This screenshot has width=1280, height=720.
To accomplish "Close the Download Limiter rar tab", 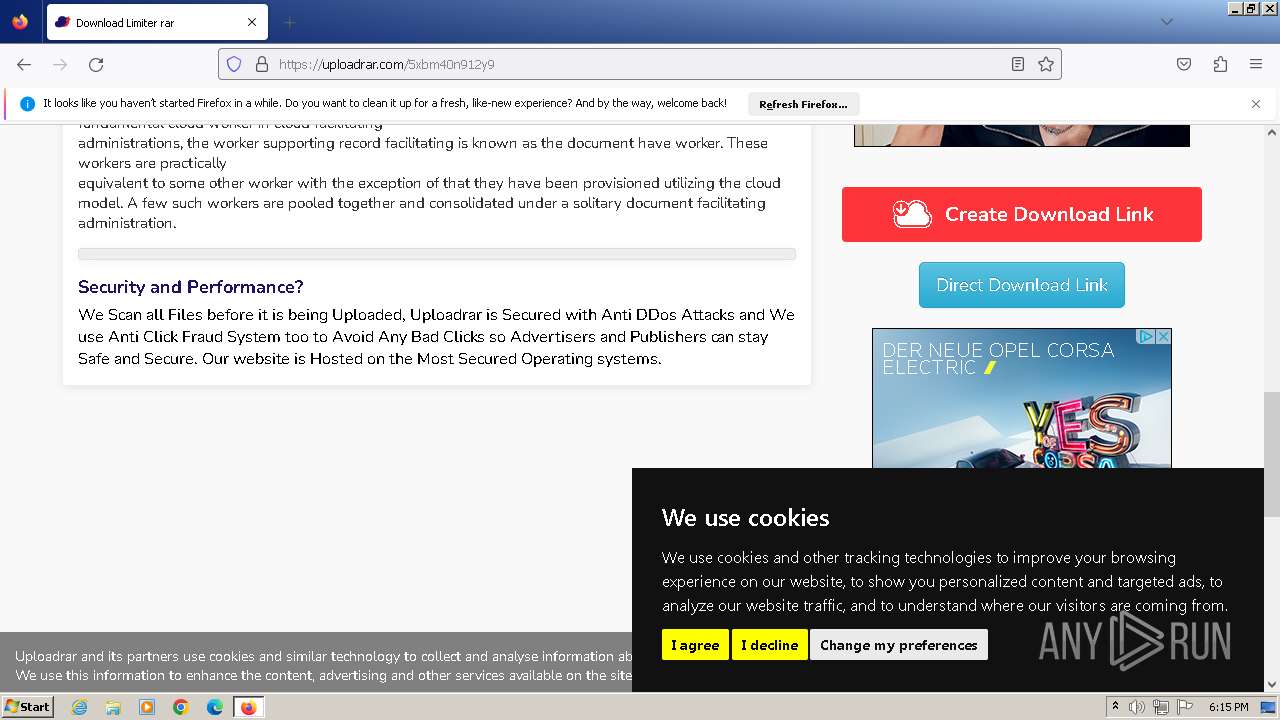I will pos(252,22).
